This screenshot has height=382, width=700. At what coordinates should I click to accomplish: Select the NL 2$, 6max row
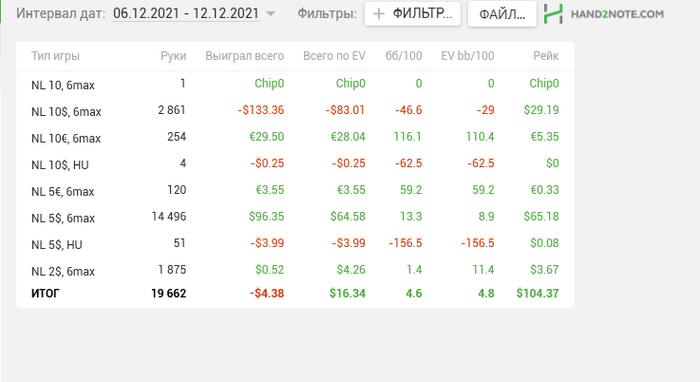pyautogui.click(x=295, y=270)
